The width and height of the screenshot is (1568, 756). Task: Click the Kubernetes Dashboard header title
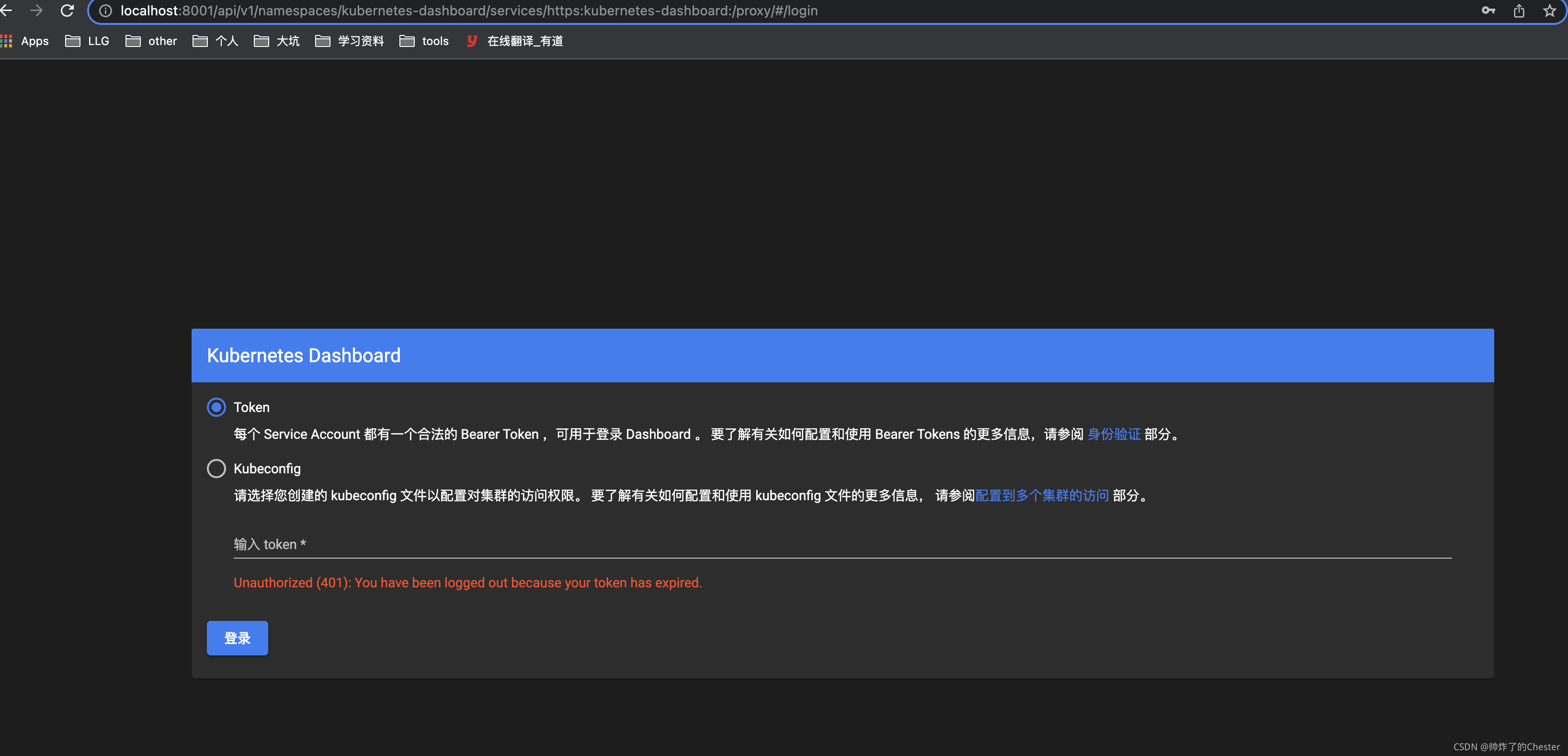[304, 355]
